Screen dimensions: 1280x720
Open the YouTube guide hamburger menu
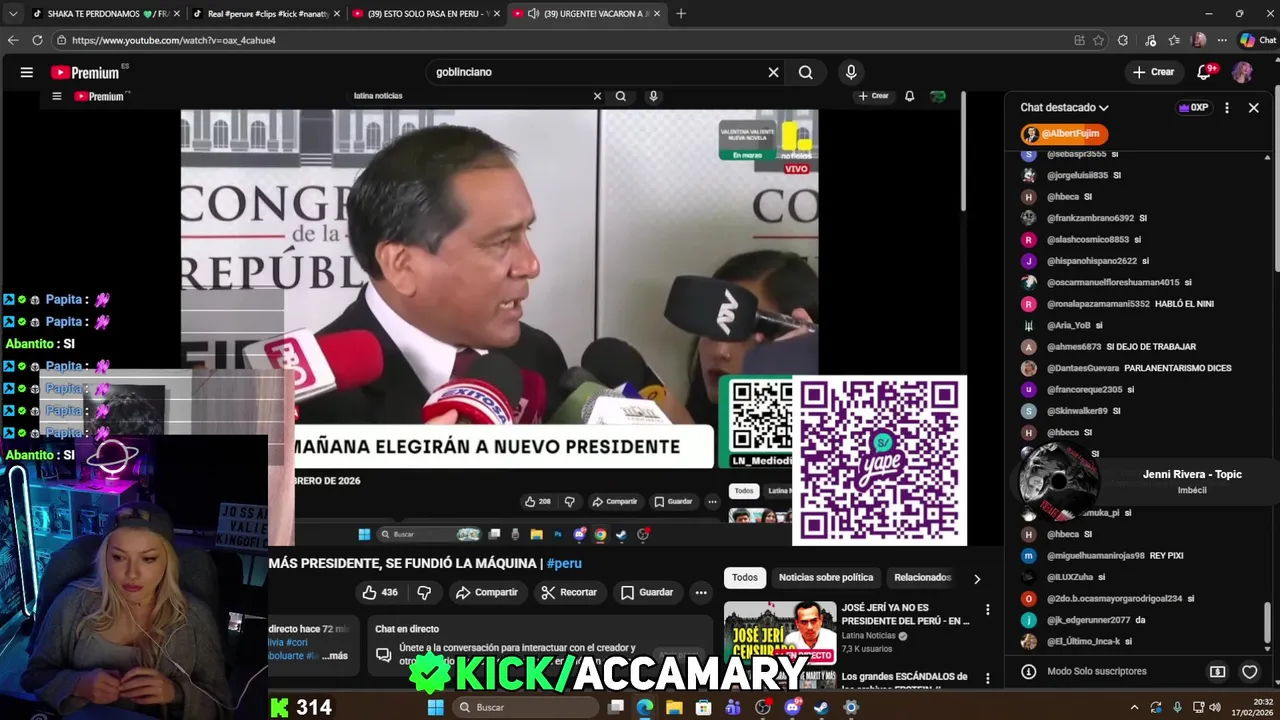(27, 72)
